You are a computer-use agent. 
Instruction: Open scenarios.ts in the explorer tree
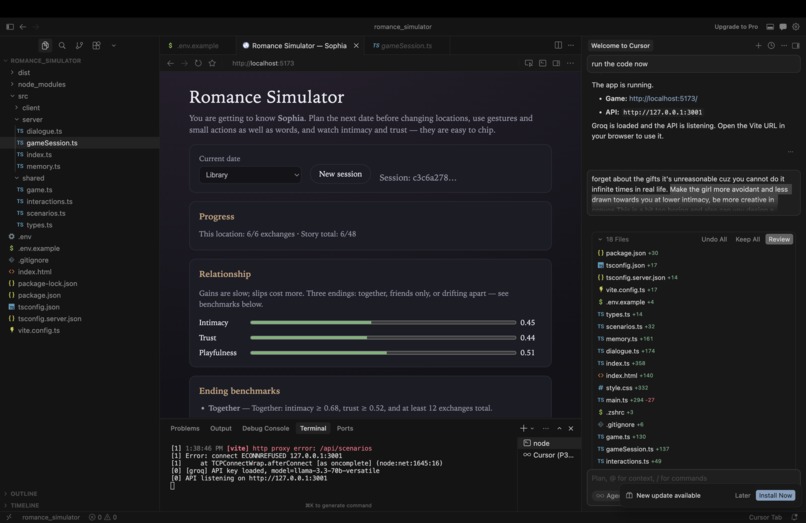[x=46, y=213]
